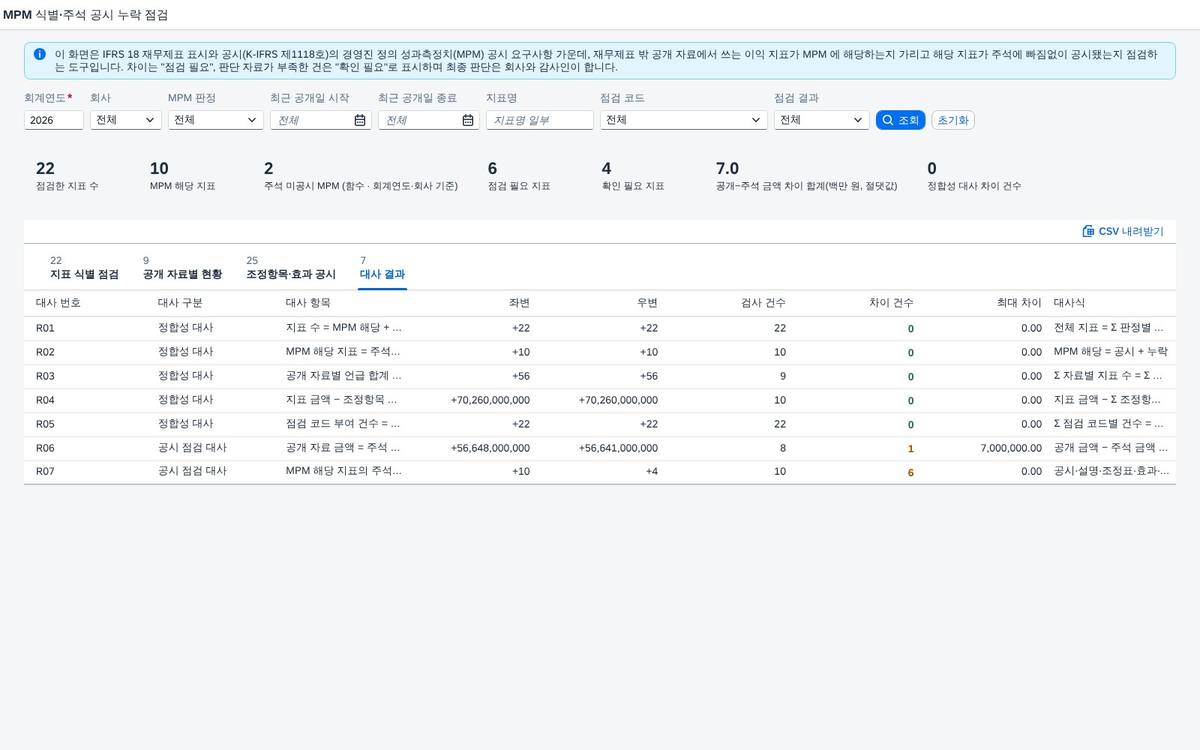
Task: Click the 초기화 reset button
Action: pyautogui.click(x=953, y=120)
